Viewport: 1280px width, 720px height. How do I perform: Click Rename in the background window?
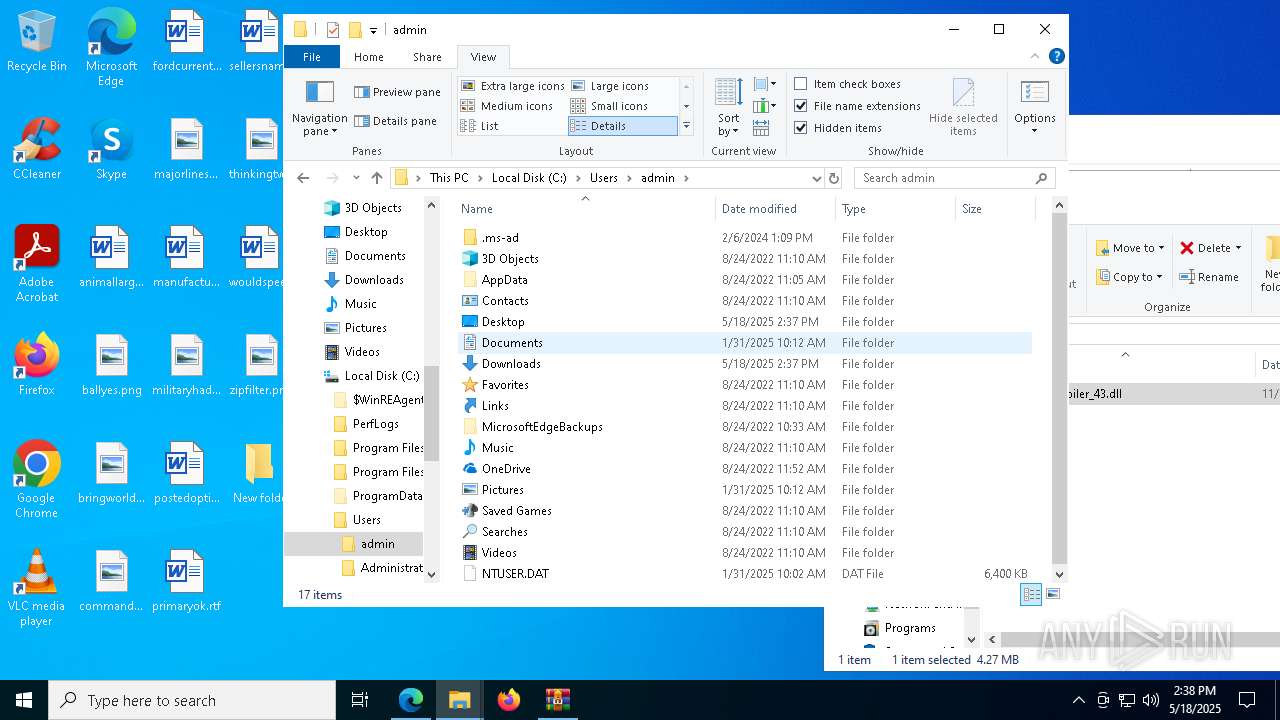click(x=1209, y=277)
